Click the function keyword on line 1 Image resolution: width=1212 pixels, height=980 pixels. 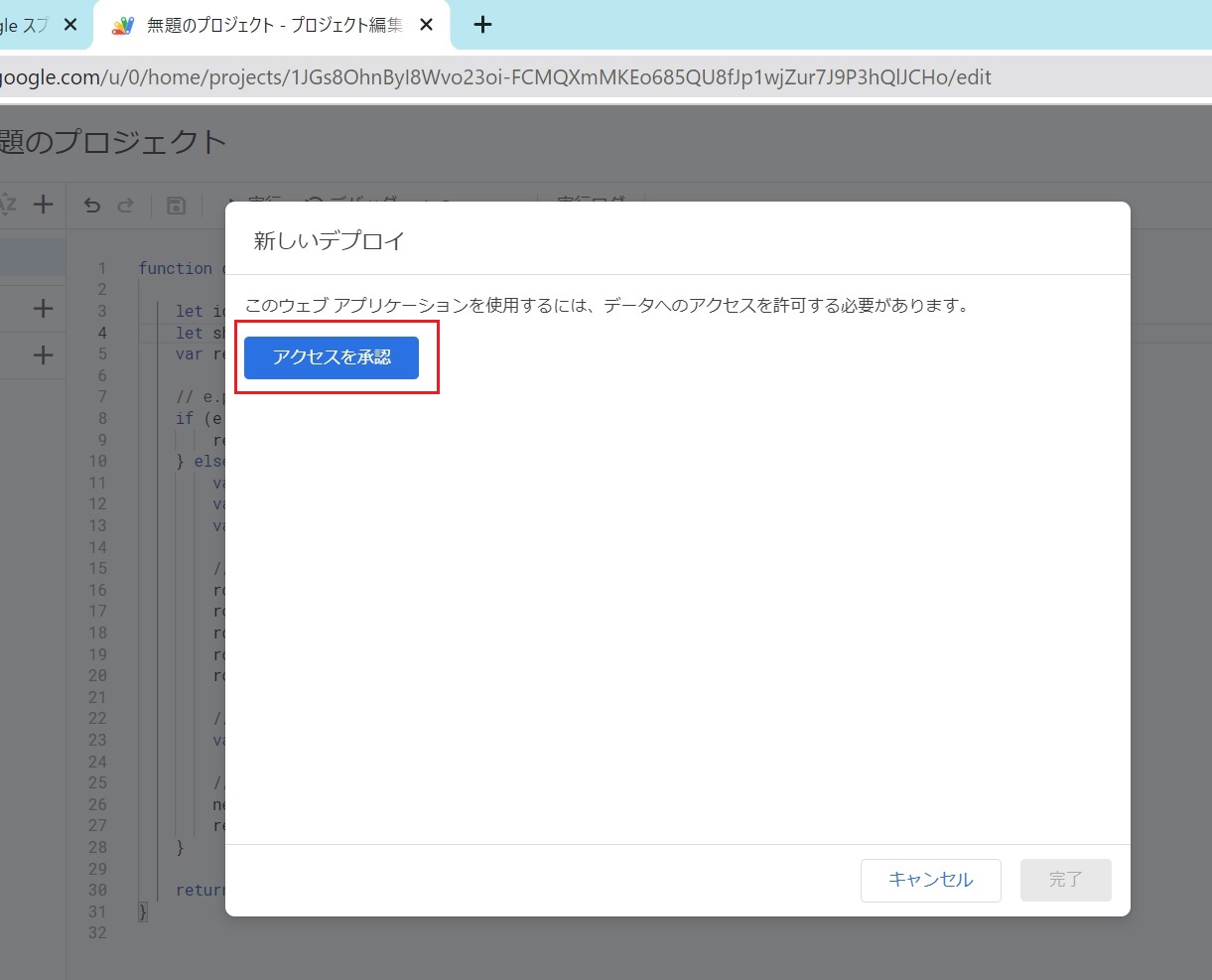pyautogui.click(x=175, y=268)
